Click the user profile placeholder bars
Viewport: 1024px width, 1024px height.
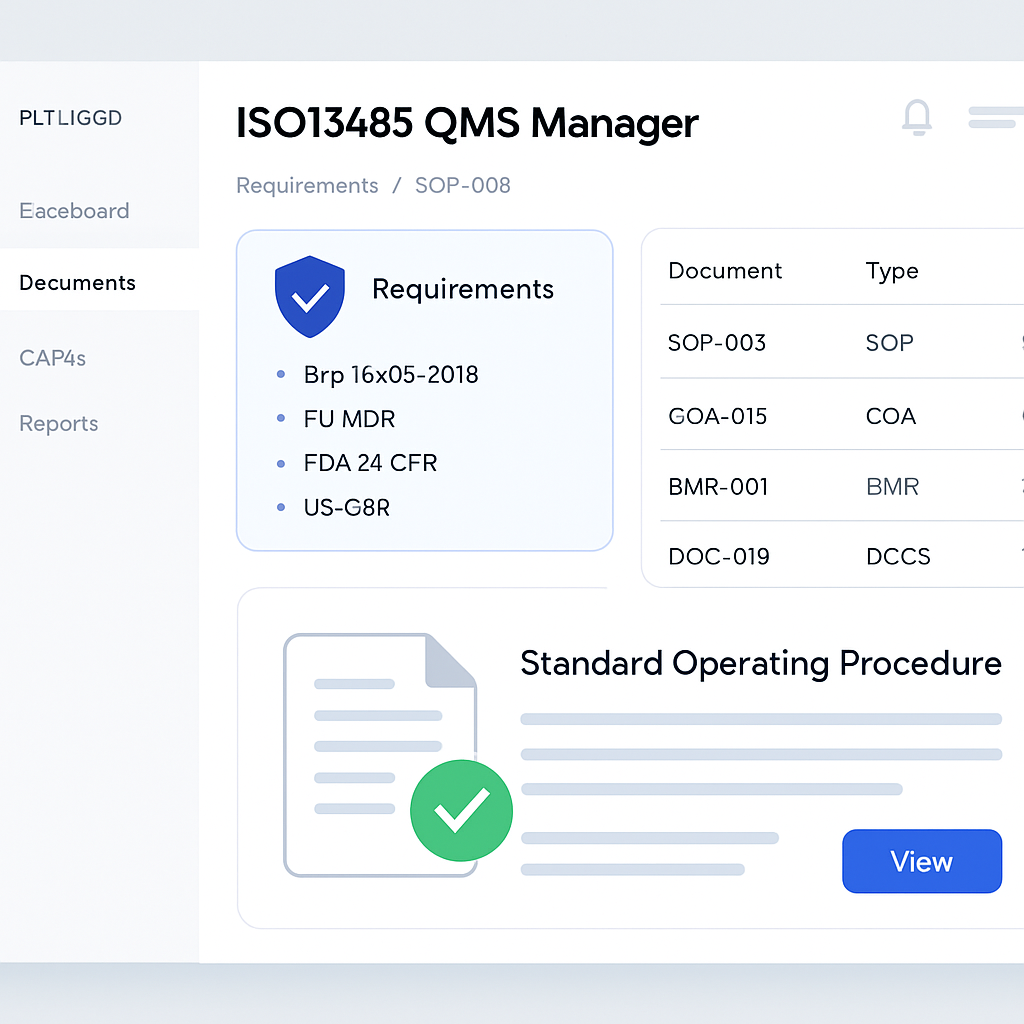[x=996, y=118]
